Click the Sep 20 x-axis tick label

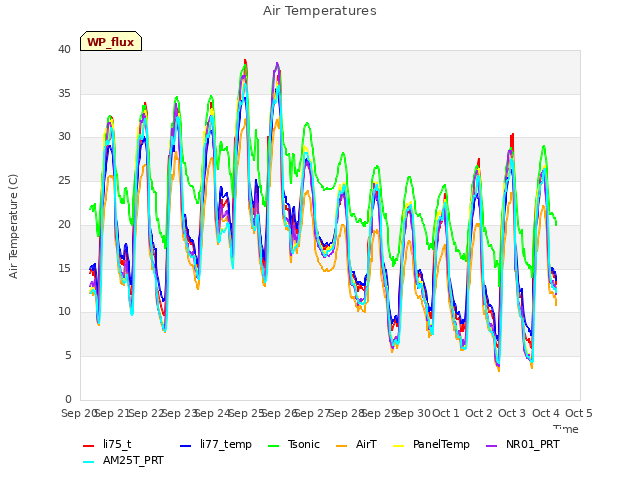80,413
